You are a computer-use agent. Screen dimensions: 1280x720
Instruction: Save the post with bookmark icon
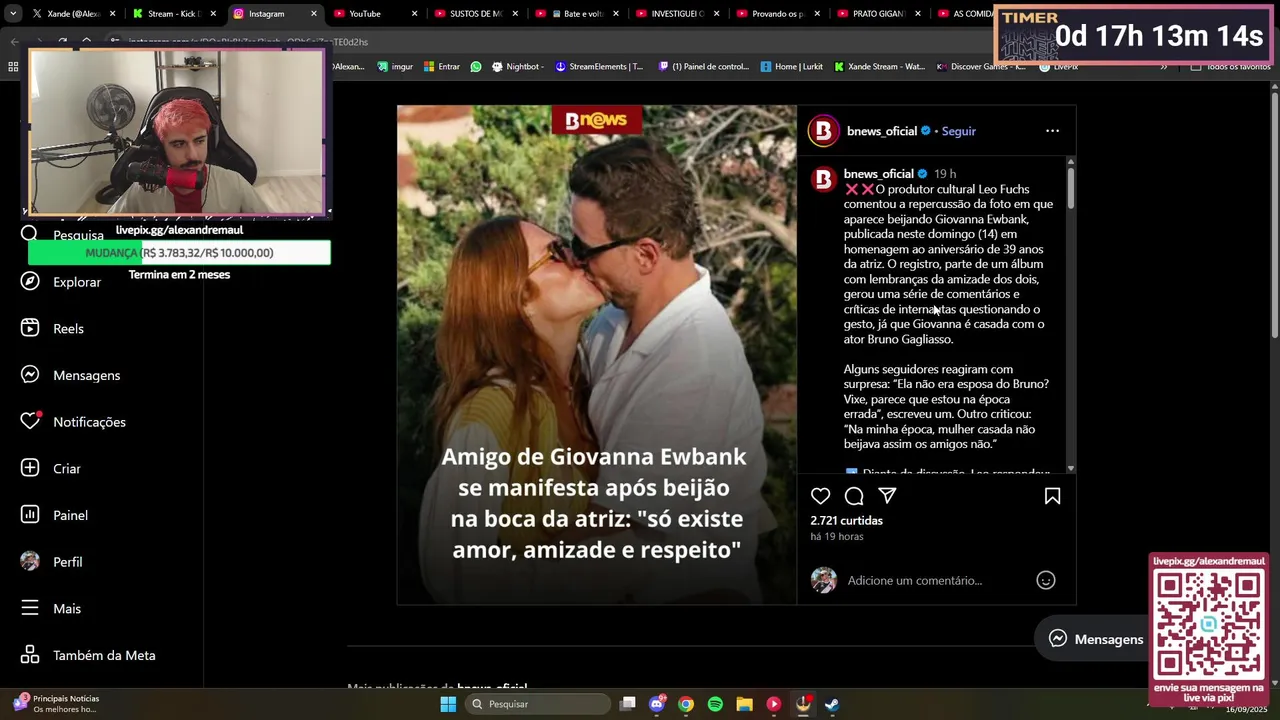[1052, 496]
